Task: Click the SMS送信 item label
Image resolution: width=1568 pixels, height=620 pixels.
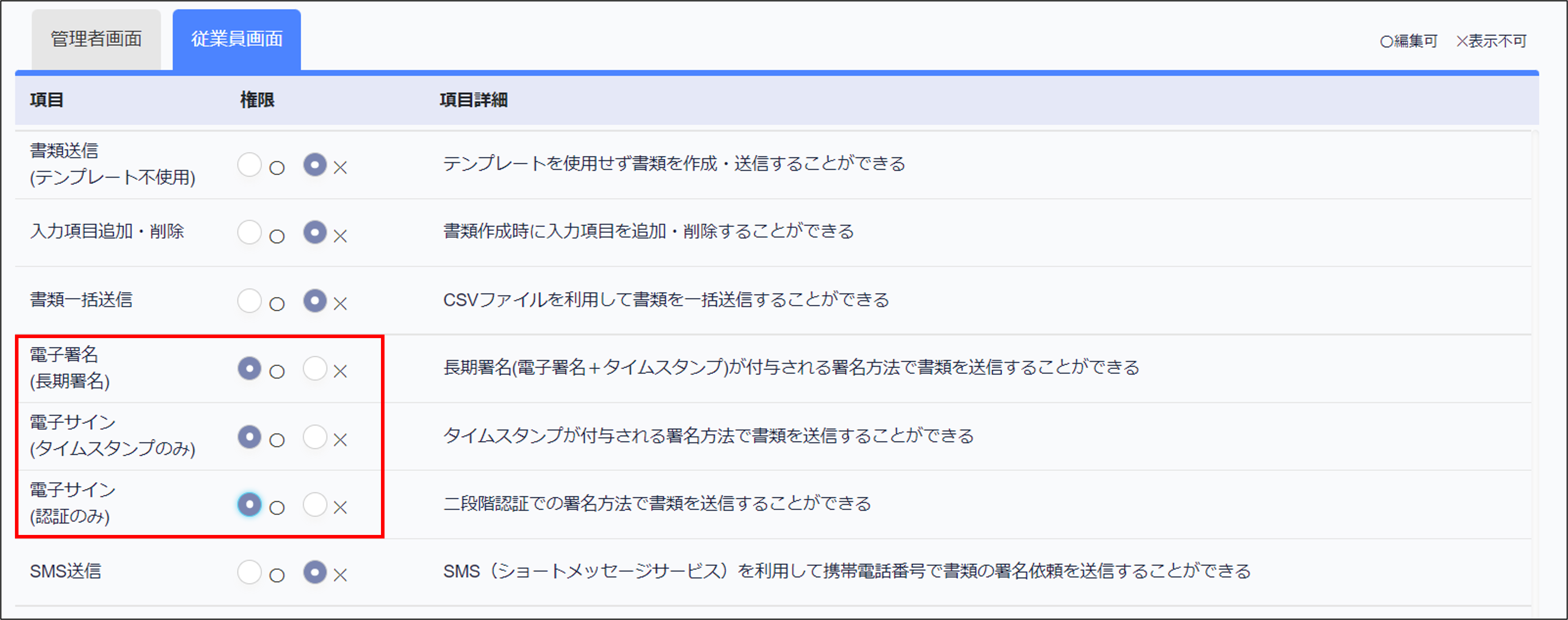Action: tap(66, 571)
